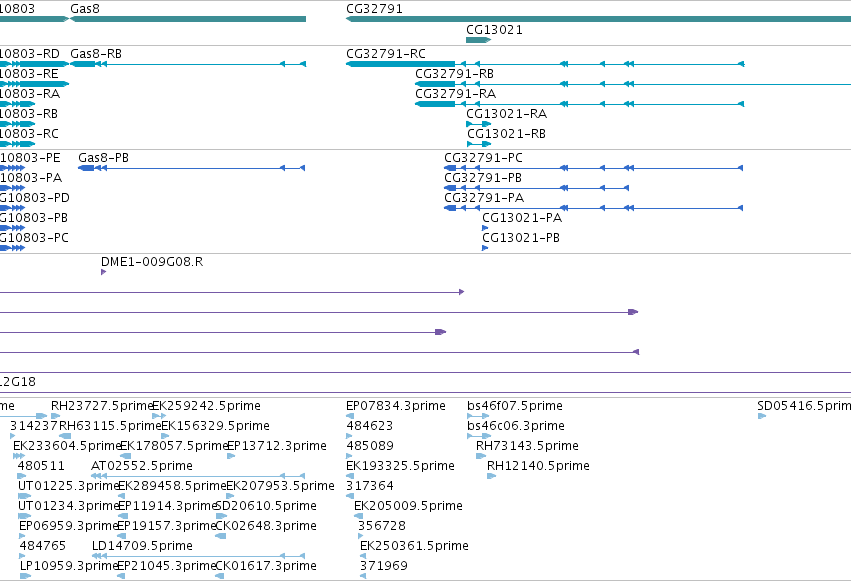The height and width of the screenshot is (581, 851).
Task: Select protein label CG32791-PC
Action: point(483,158)
